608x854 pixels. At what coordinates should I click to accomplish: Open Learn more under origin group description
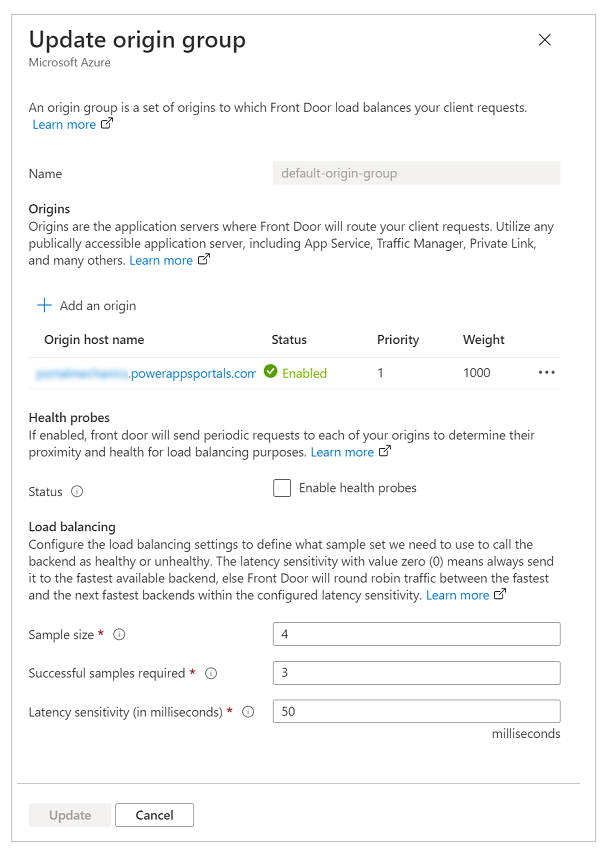coord(62,124)
